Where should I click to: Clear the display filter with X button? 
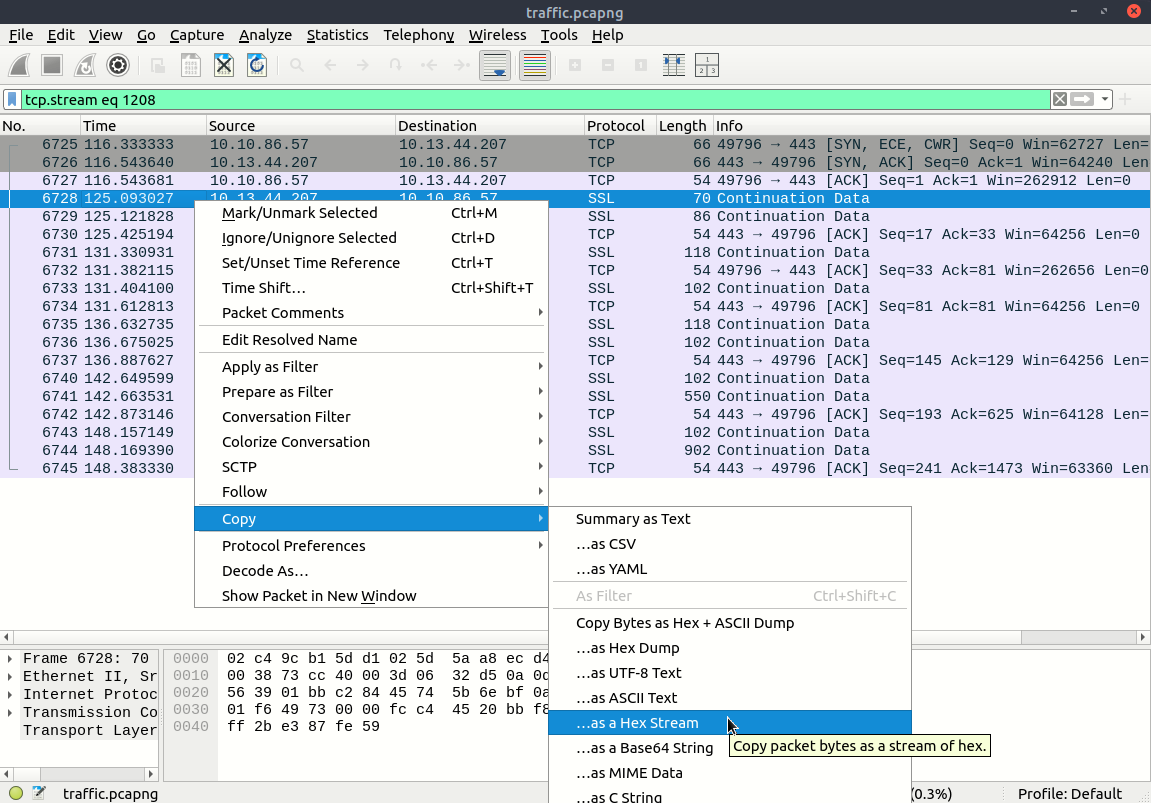pos(1059,100)
